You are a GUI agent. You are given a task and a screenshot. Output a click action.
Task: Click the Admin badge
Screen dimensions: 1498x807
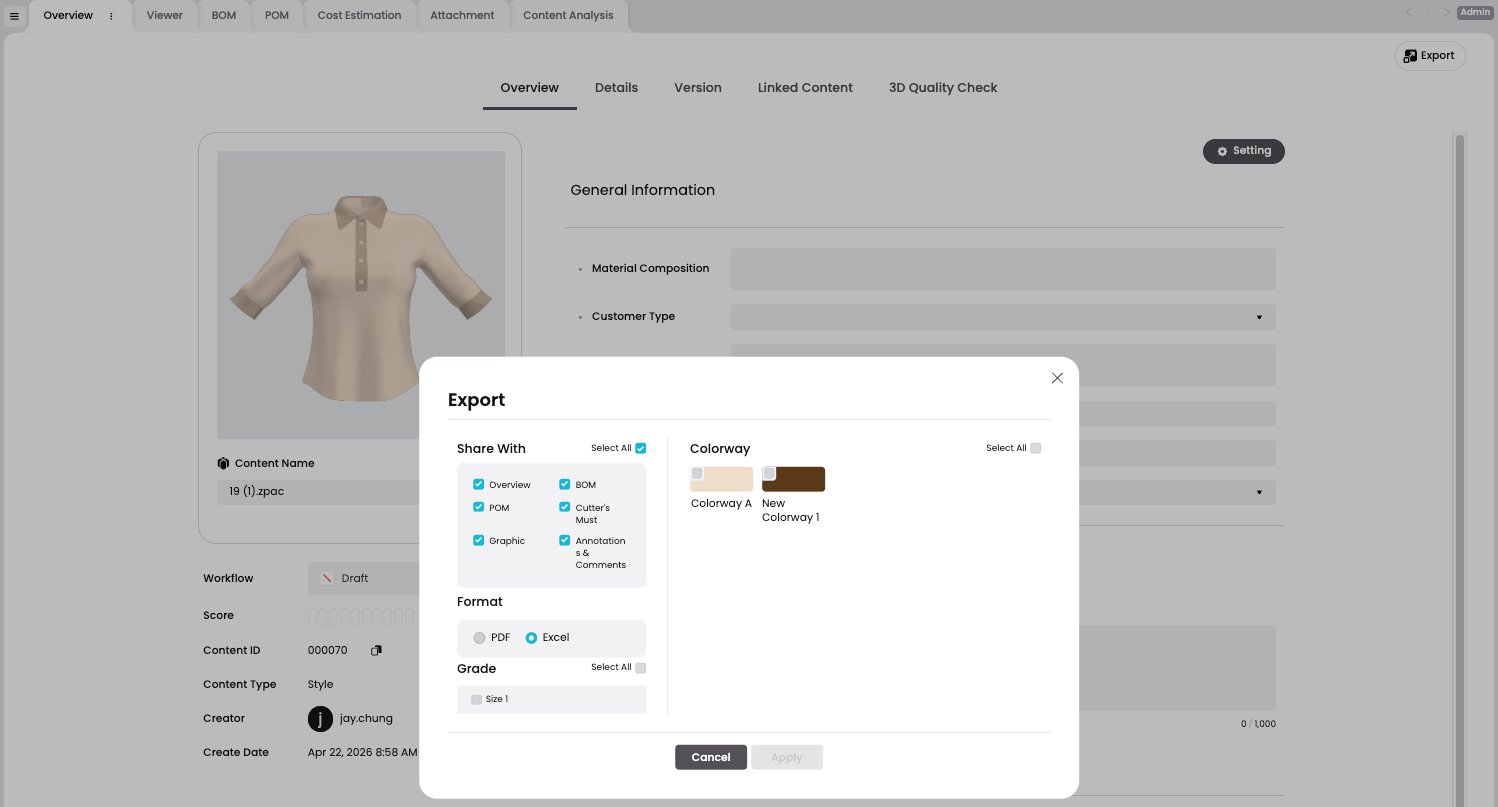click(1475, 12)
